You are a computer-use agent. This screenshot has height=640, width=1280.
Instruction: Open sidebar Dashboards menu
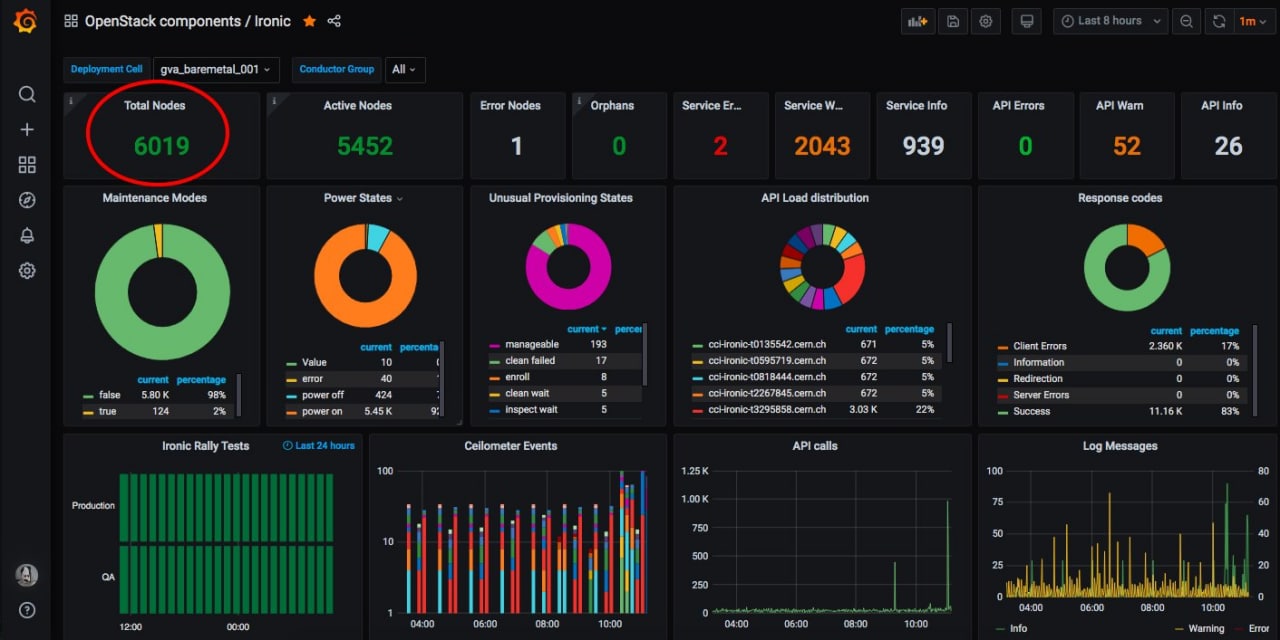pos(27,165)
